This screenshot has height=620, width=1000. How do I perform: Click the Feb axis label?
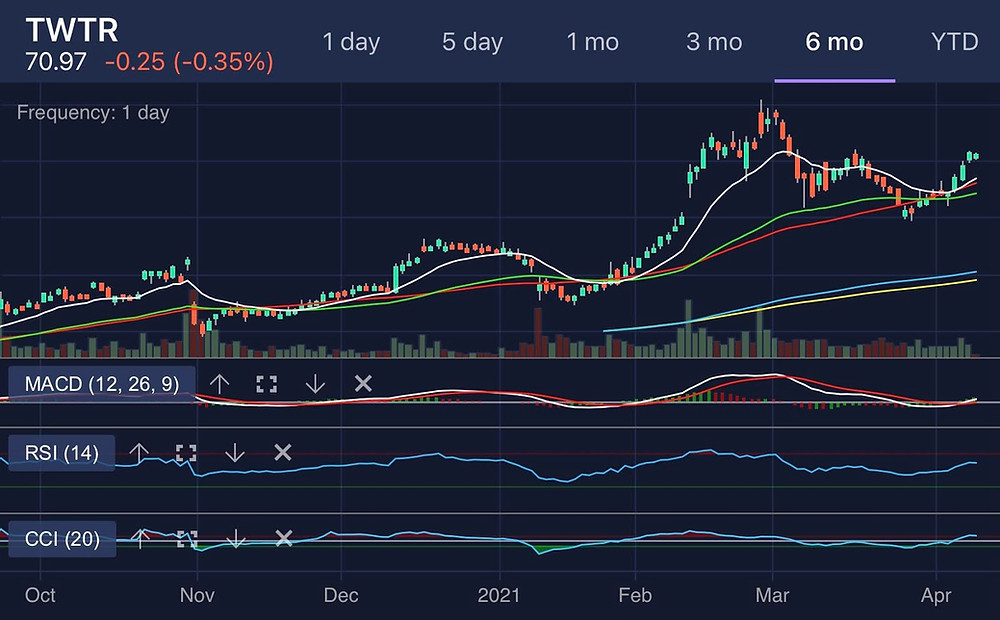point(635,595)
